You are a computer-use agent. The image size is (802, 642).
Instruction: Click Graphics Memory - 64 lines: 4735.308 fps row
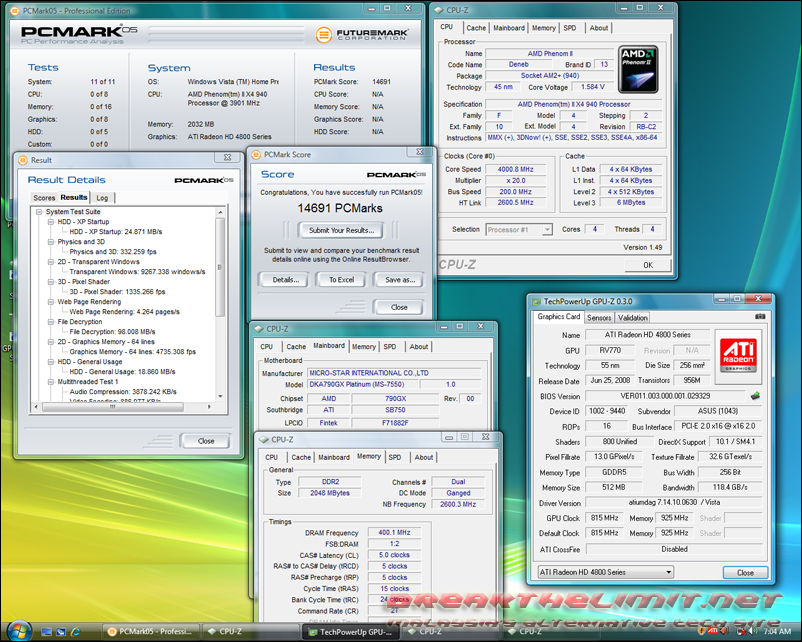[x=132, y=352]
